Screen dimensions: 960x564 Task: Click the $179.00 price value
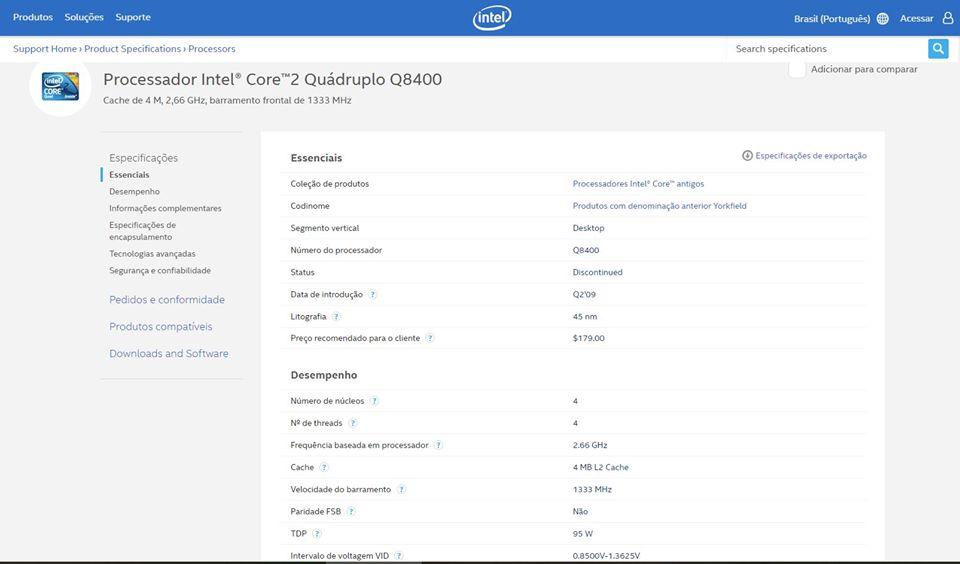(588, 338)
